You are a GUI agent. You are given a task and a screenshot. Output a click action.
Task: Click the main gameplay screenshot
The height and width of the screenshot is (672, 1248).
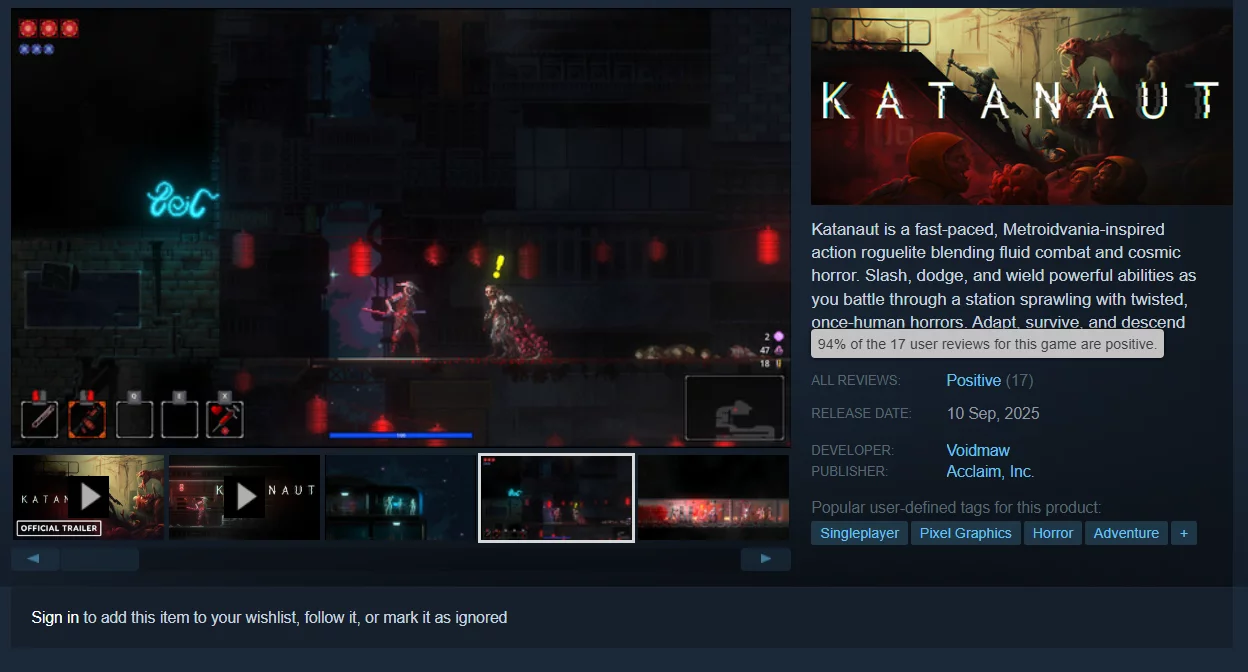pos(400,227)
